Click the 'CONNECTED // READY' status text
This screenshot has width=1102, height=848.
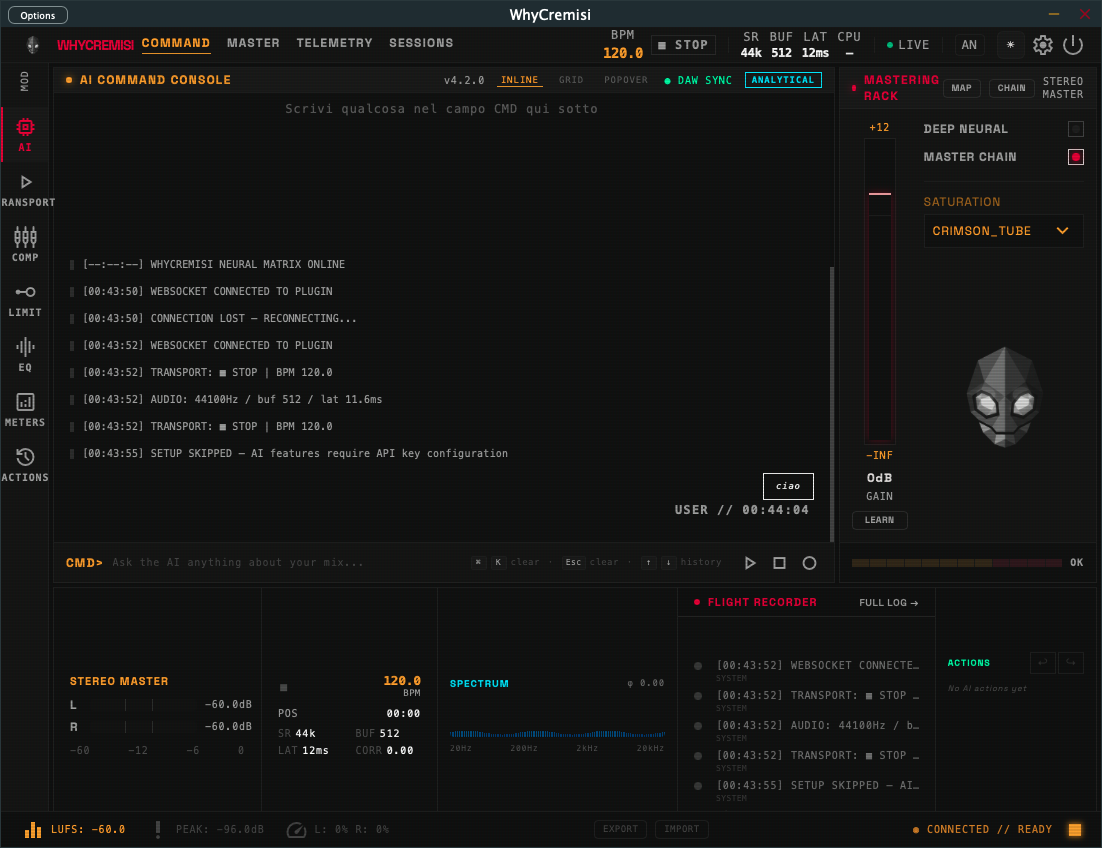pos(989,830)
